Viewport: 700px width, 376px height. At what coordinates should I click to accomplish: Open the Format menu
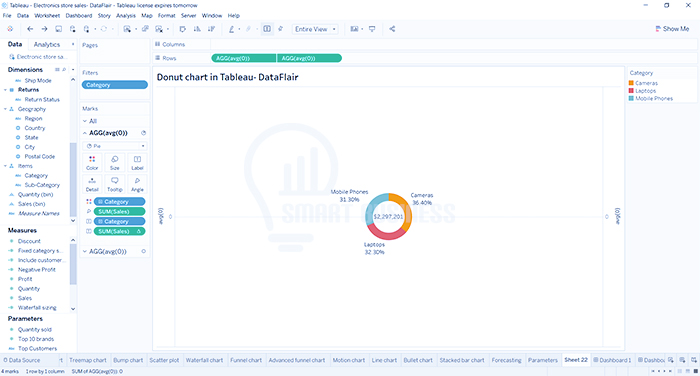[x=167, y=16]
